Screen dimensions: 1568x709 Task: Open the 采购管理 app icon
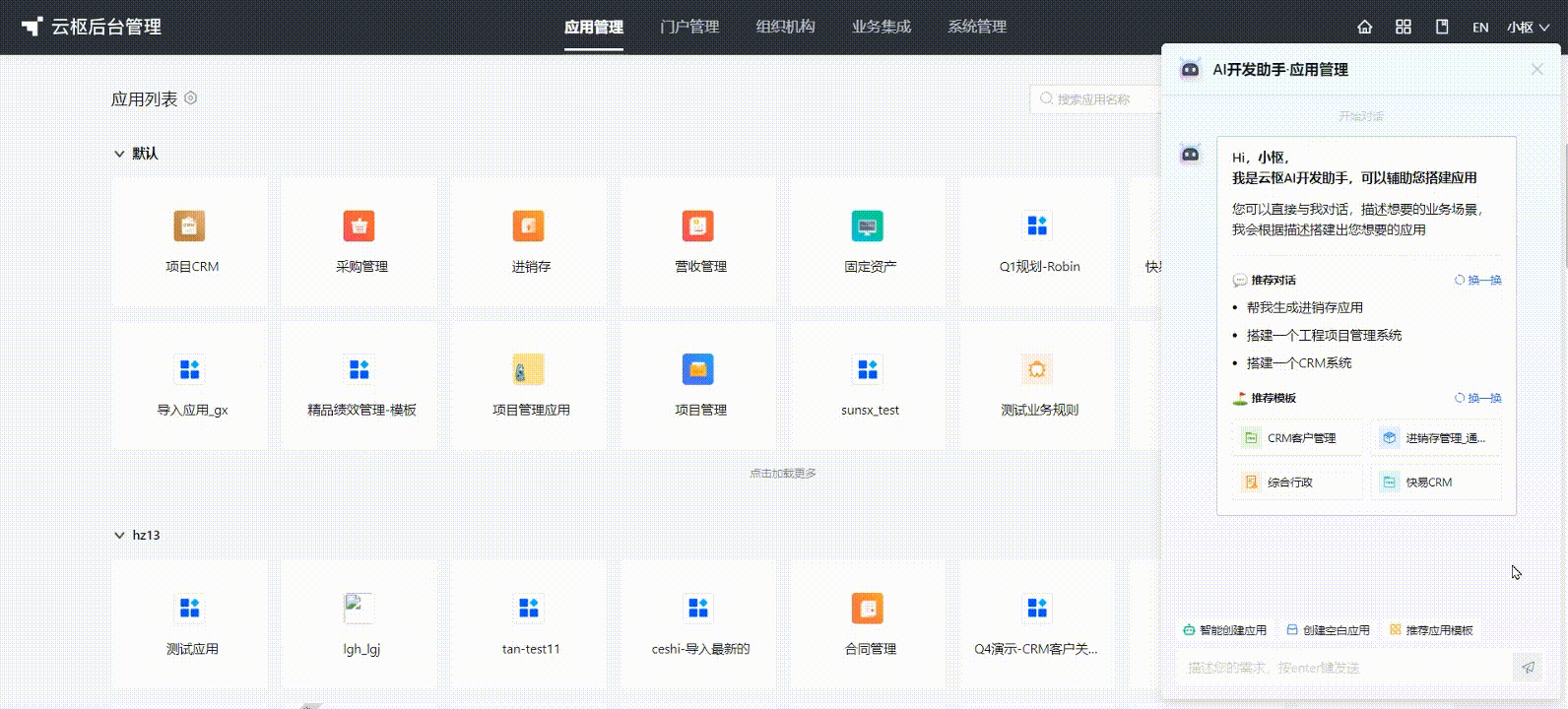pos(359,226)
